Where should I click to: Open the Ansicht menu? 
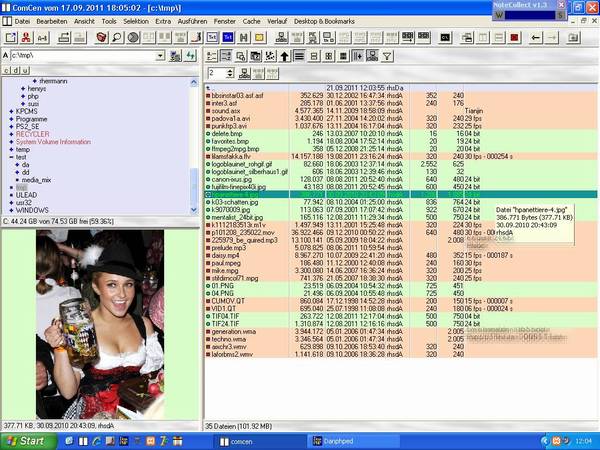click(x=84, y=21)
